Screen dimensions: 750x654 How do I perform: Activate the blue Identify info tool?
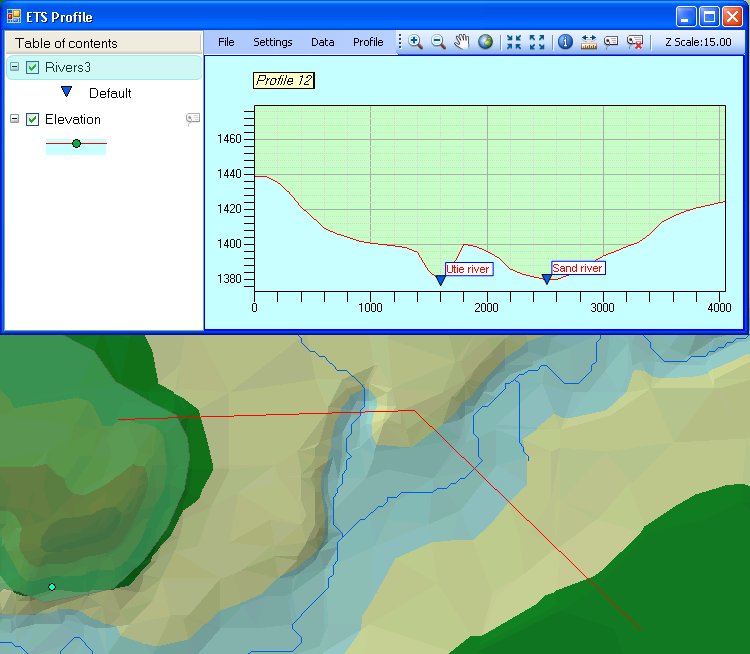coord(565,42)
